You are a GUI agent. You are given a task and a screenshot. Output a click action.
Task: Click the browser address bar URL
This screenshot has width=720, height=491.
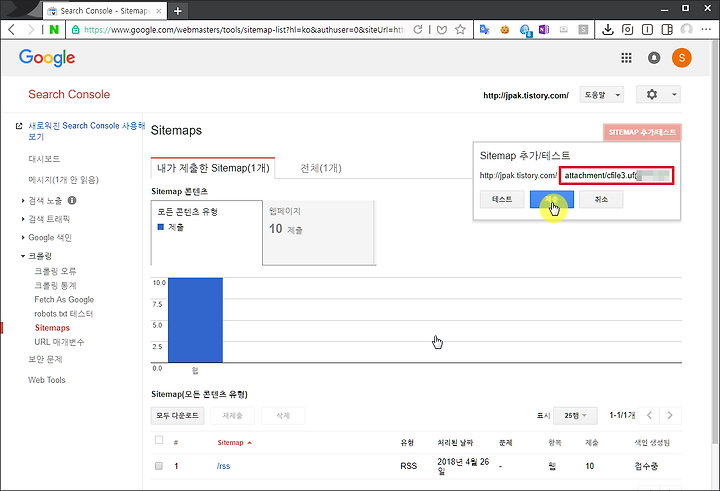[243, 30]
